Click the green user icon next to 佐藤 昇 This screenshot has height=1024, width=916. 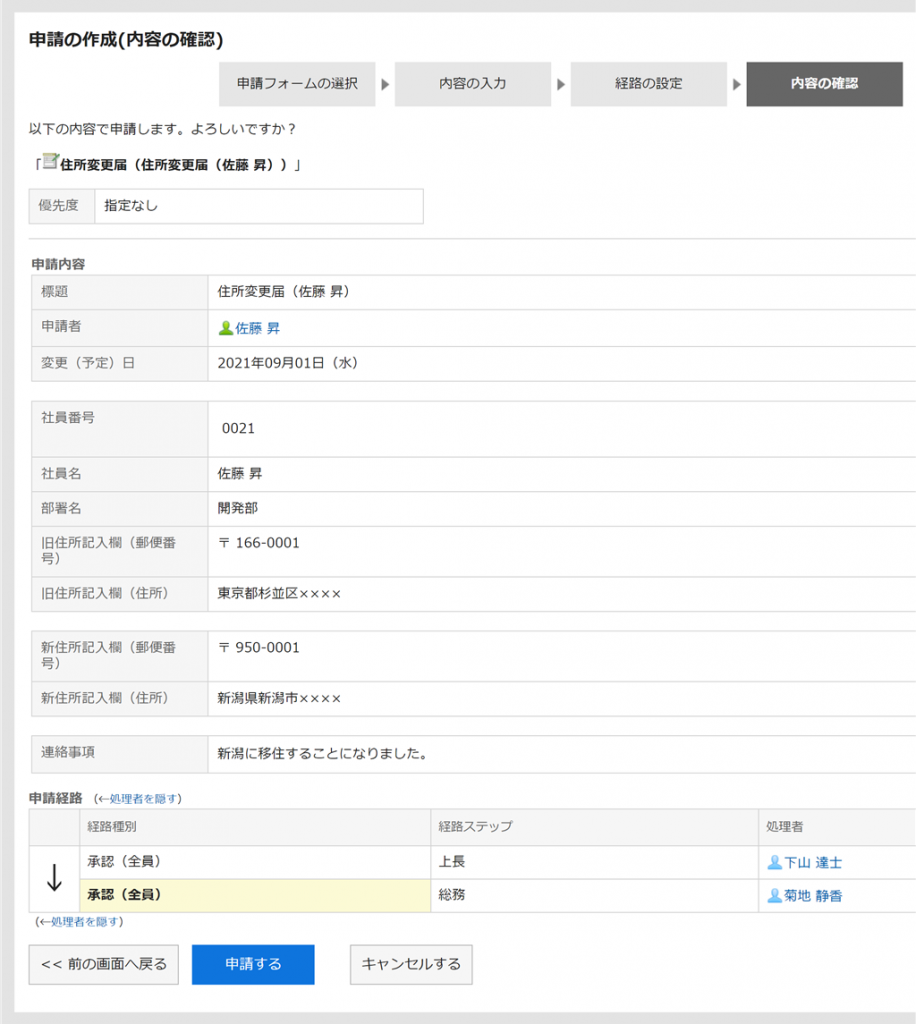click(225, 328)
